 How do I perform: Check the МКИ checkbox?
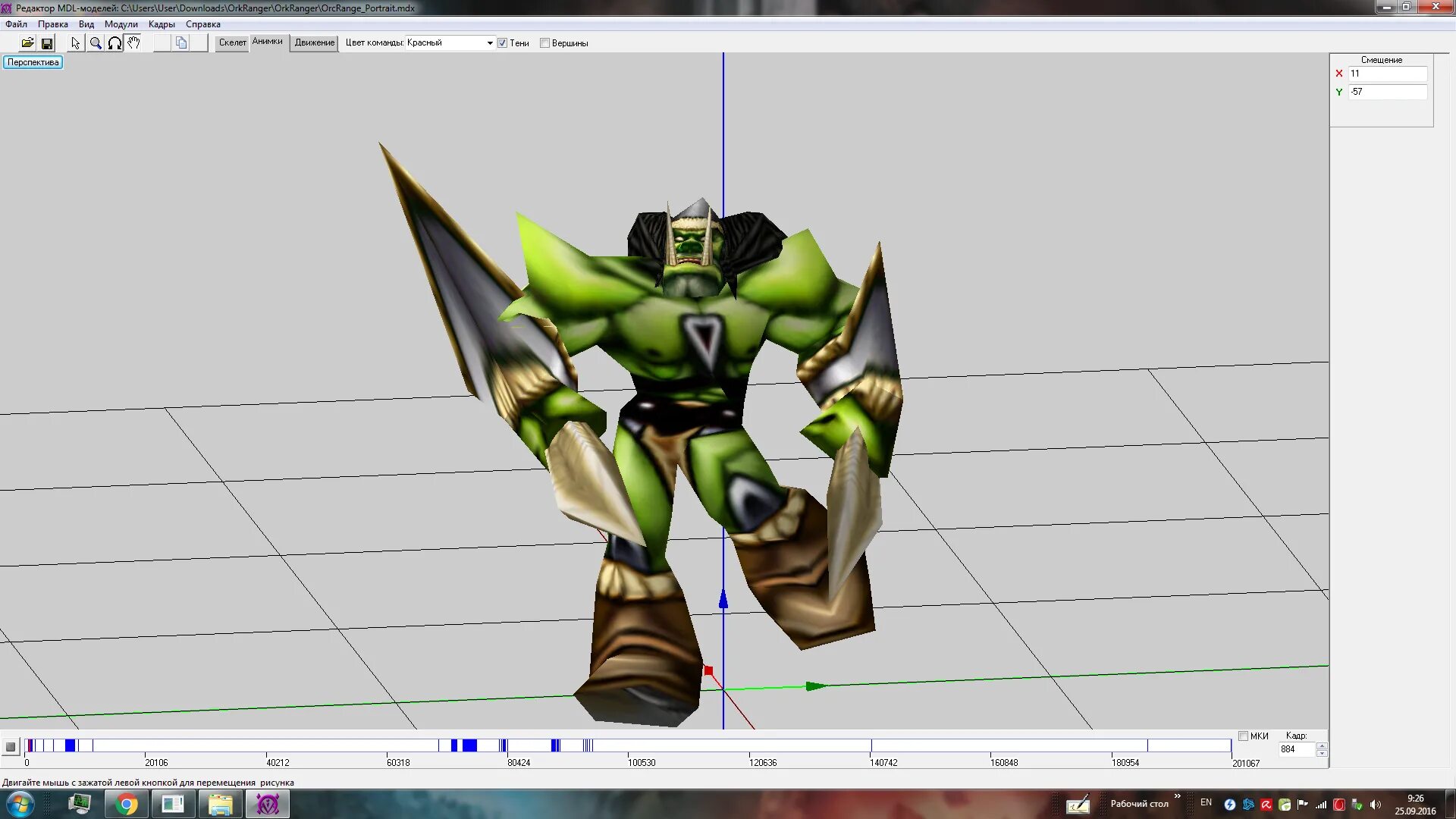1243,736
